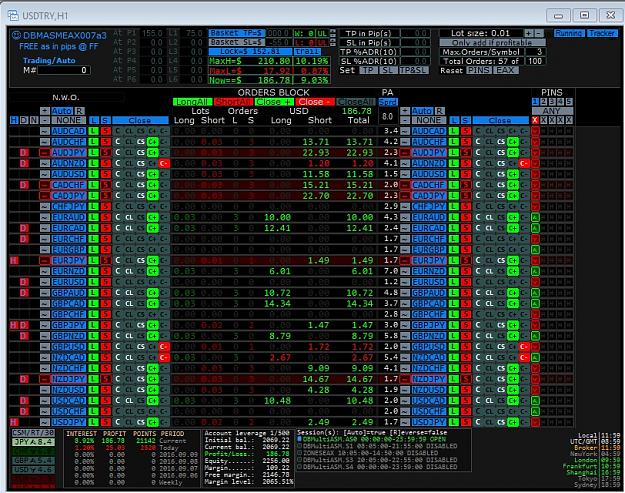Viewport: 625px width, 493px height.
Task: Toggle the N filter button in header
Action: click(x=34, y=120)
